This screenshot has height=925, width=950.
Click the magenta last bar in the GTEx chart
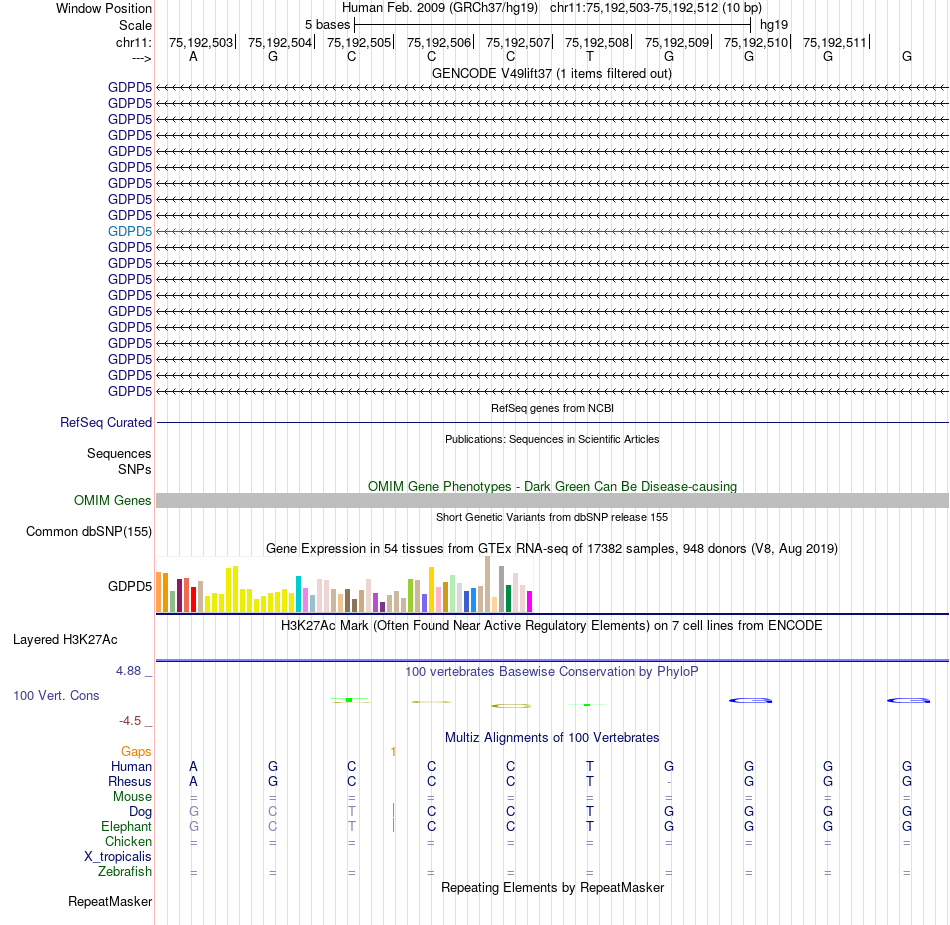click(x=530, y=602)
